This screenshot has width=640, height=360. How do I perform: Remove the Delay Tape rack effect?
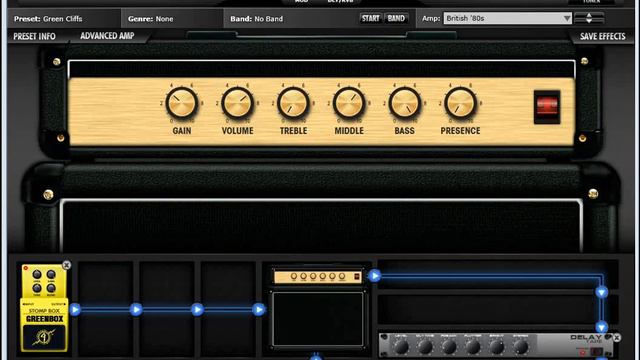(617, 338)
